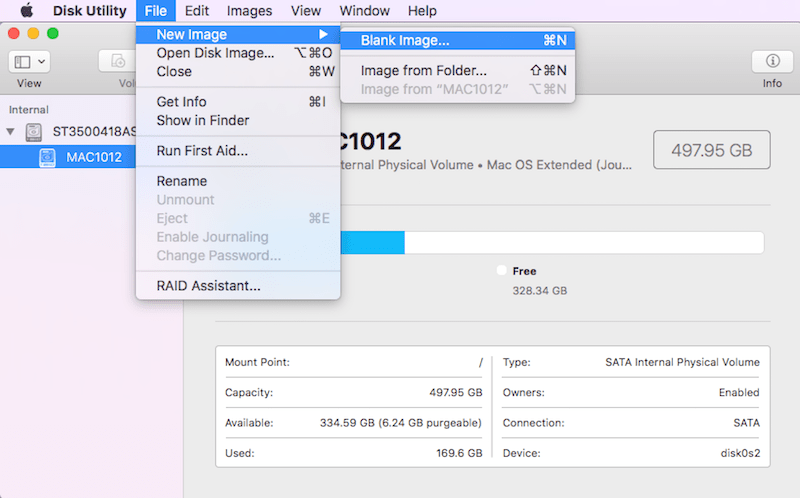Open the Window menu

tap(364, 11)
